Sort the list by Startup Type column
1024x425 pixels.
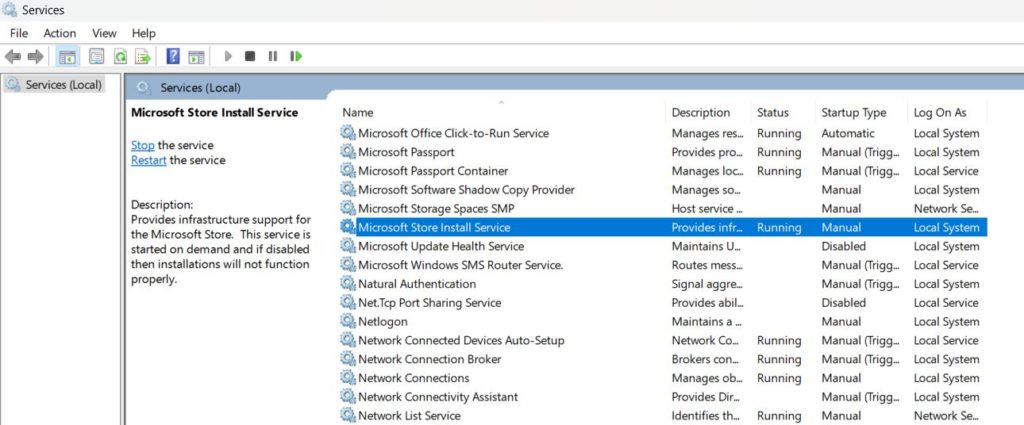[x=853, y=113]
